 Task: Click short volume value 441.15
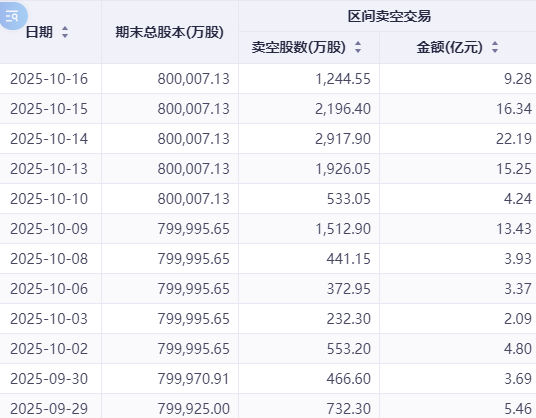pyautogui.click(x=349, y=259)
